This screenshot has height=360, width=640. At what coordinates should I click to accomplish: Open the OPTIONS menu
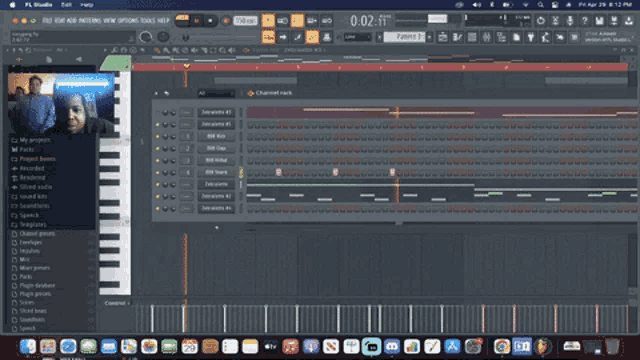point(128,20)
